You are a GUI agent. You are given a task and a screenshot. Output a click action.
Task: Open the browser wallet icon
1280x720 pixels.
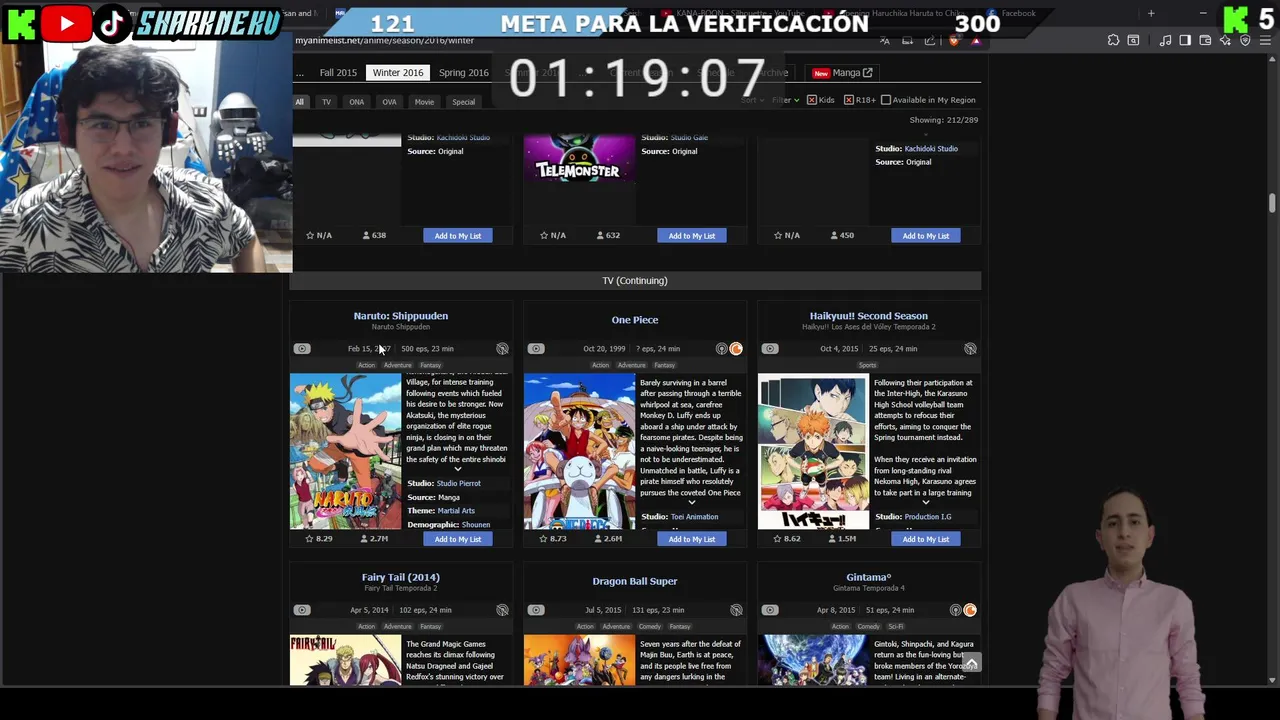(x=1205, y=40)
